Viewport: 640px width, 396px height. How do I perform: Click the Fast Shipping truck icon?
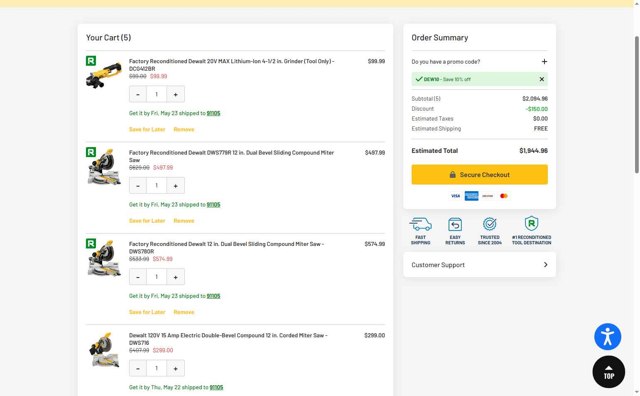[x=420, y=225]
